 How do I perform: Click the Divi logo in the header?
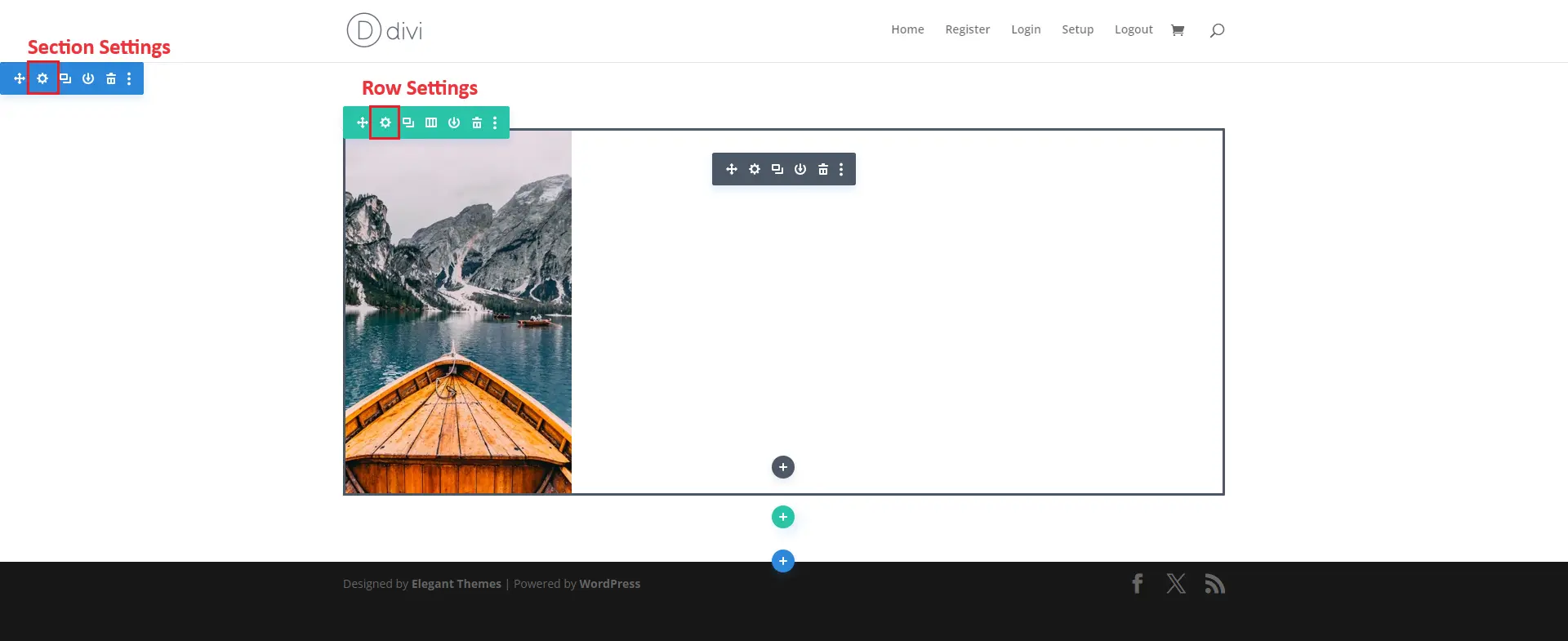pyautogui.click(x=385, y=30)
